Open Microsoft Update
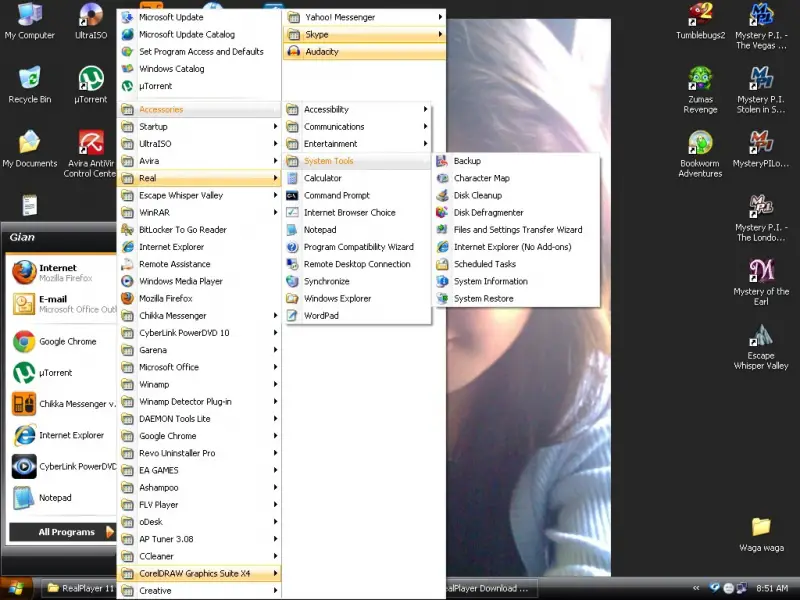Screen dimensions: 800x600 [x=199, y=17]
